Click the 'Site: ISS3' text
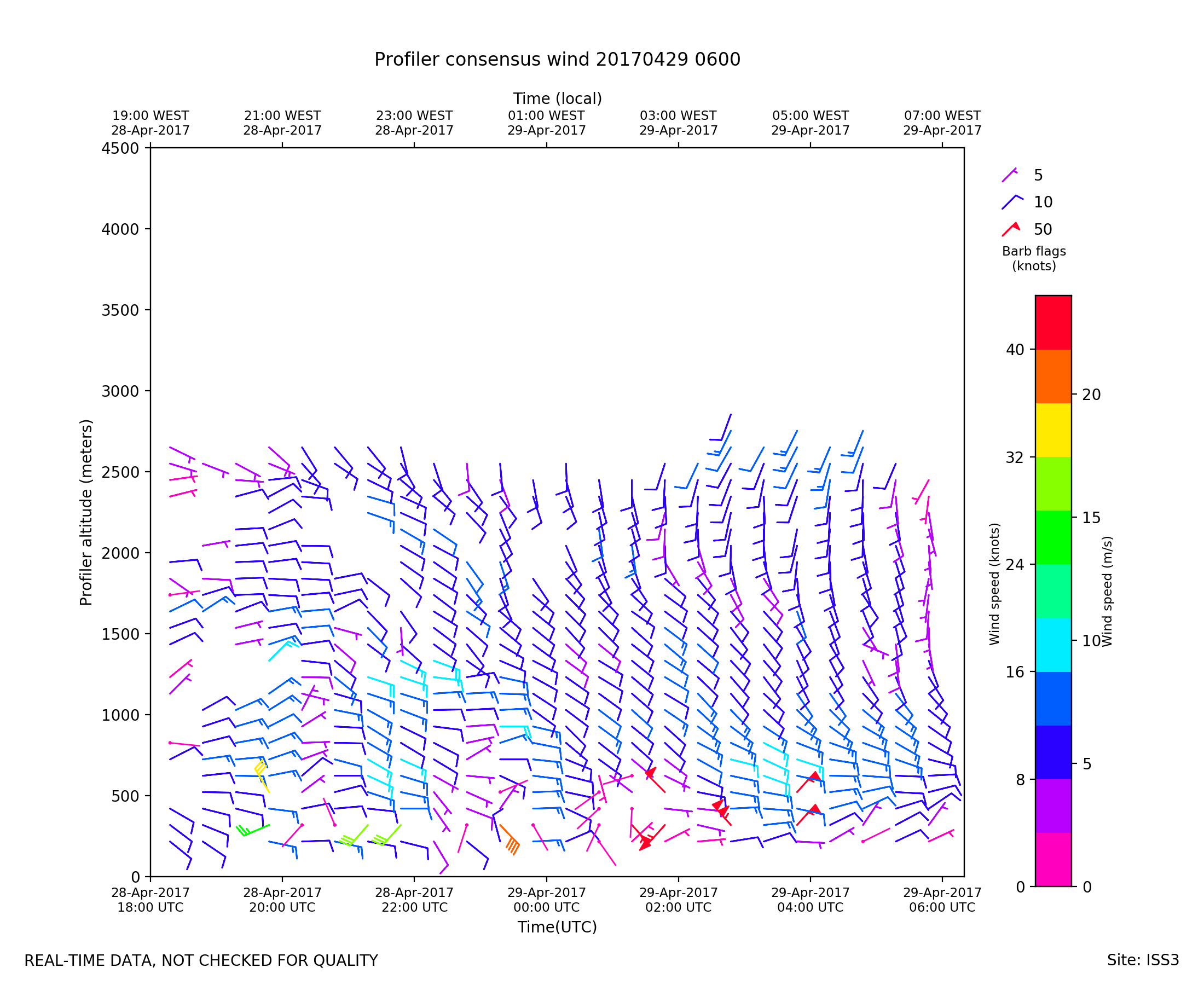This screenshot has height=985, width=1204. (x=1143, y=960)
